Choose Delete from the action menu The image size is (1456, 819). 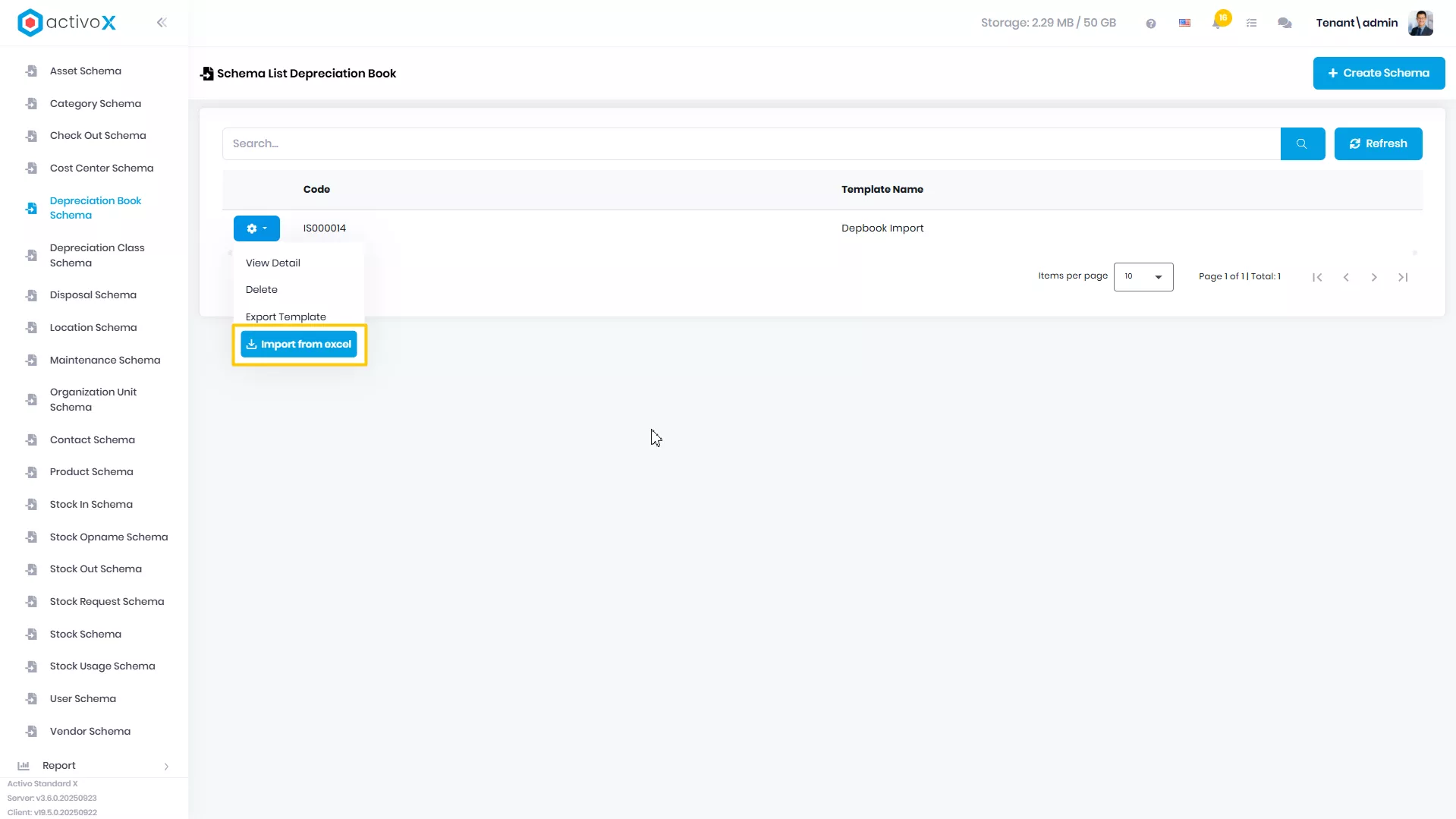262,289
